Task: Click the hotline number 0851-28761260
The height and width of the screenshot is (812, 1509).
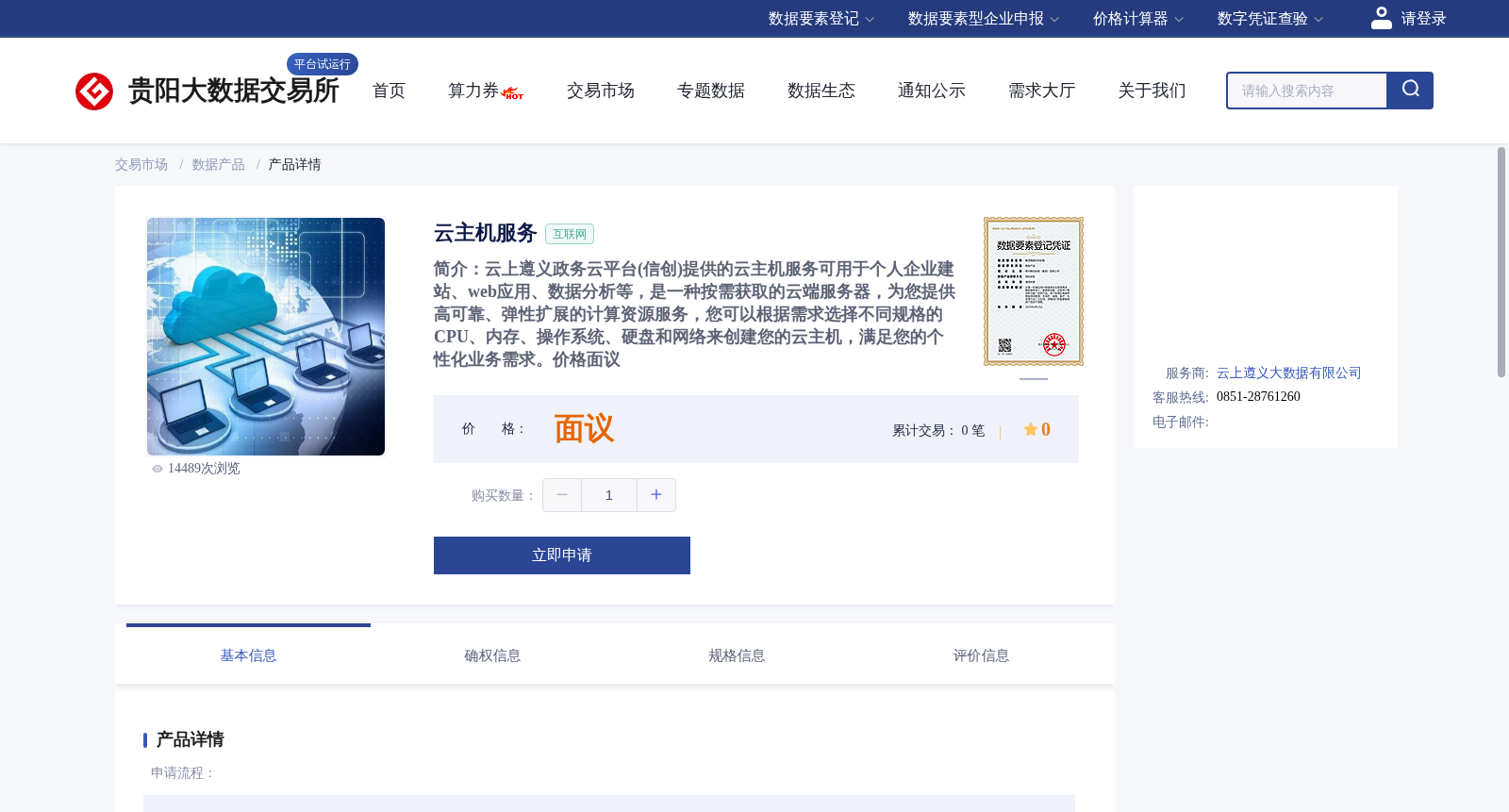Action: tap(1258, 397)
